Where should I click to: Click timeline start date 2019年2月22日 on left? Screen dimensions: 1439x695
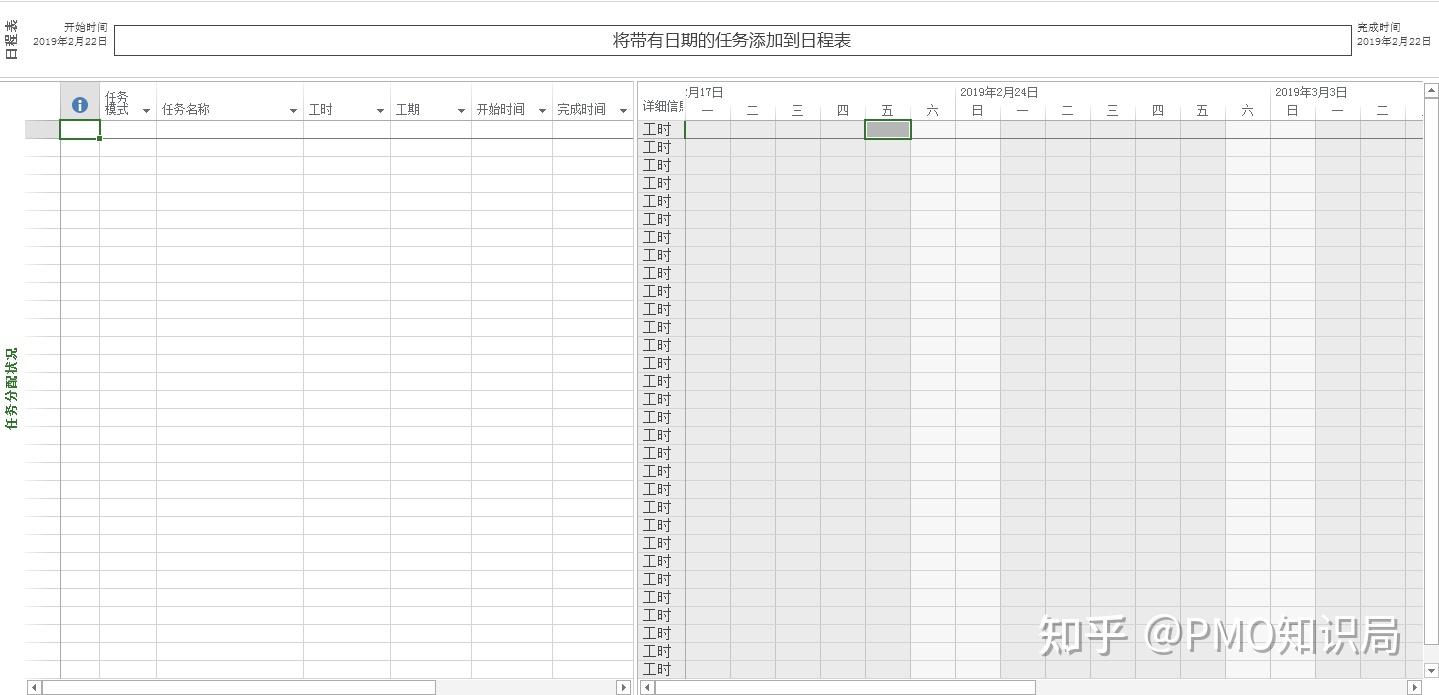[x=70, y=42]
